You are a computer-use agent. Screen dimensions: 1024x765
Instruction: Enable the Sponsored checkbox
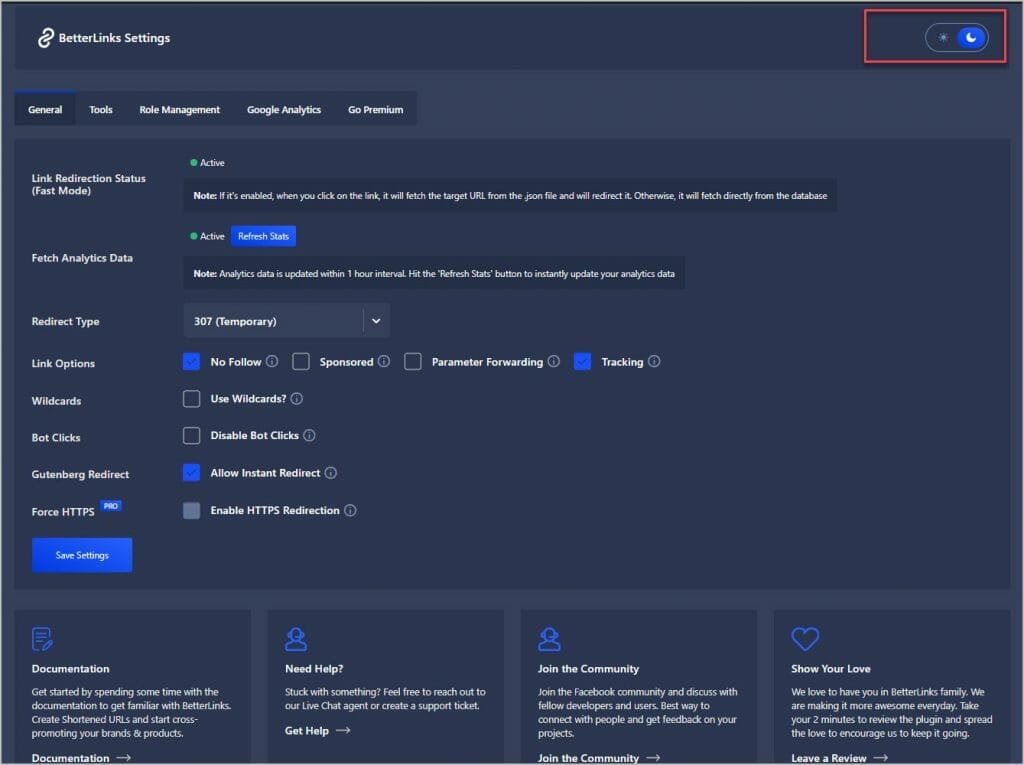pos(301,361)
